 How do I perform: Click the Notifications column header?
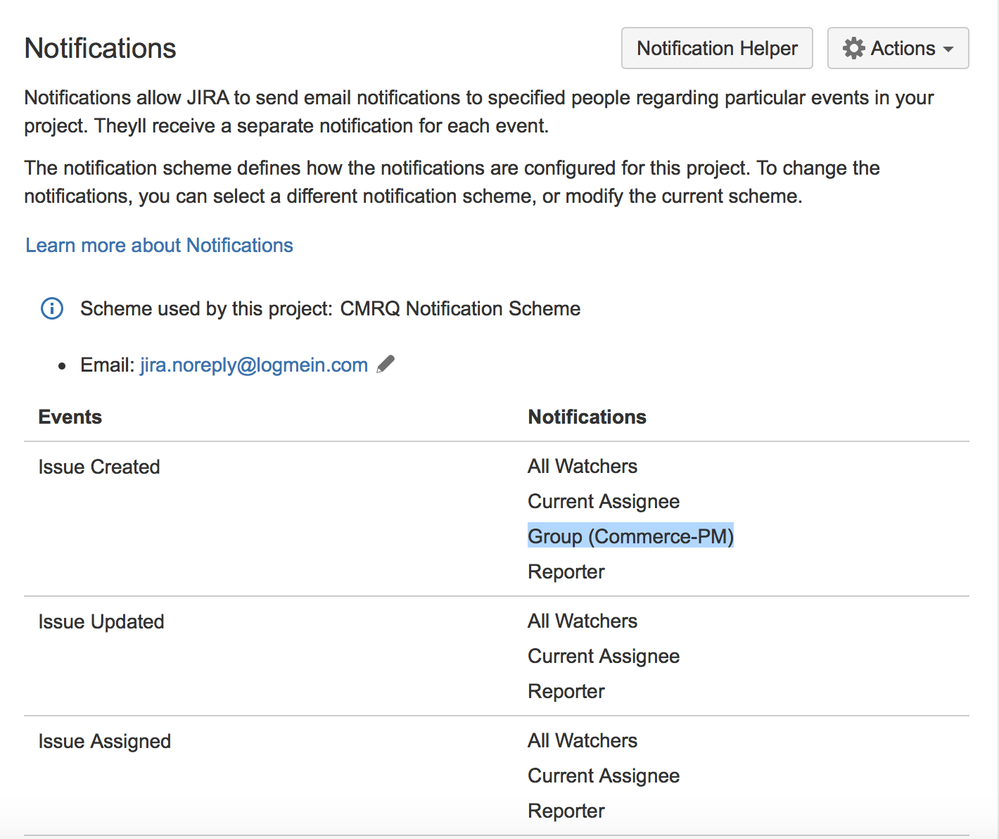click(x=587, y=417)
